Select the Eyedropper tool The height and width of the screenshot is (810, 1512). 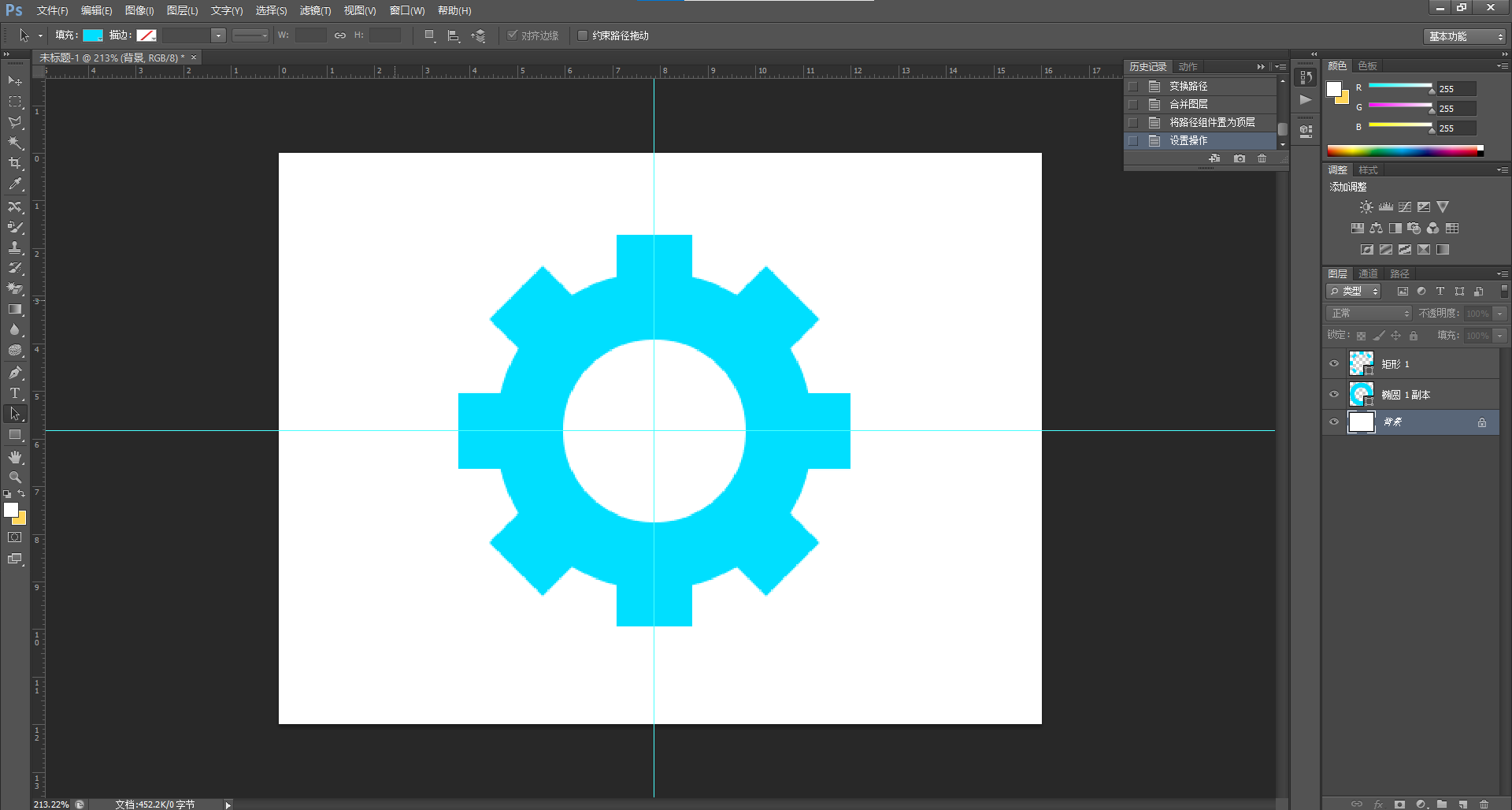click(x=15, y=184)
